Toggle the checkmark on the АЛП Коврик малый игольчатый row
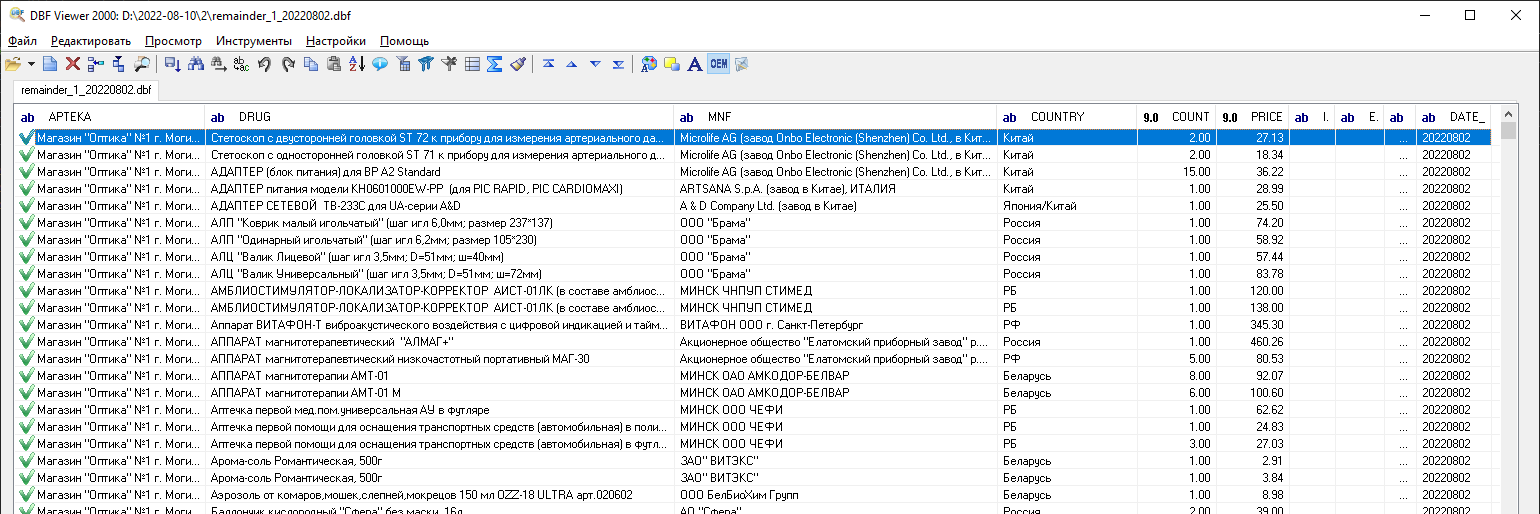This screenshot has width=1540, height=514. pos(26,222)
